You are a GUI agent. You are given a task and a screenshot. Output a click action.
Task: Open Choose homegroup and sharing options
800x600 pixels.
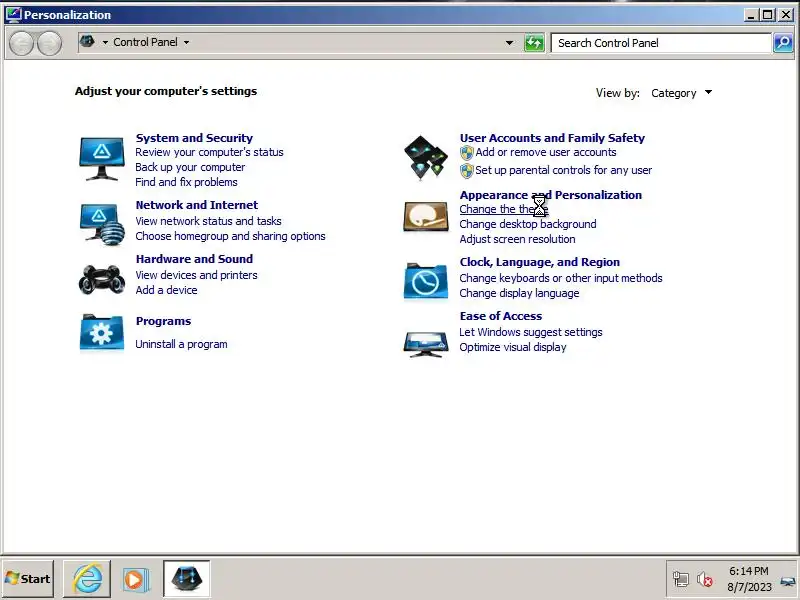(230, 236)
